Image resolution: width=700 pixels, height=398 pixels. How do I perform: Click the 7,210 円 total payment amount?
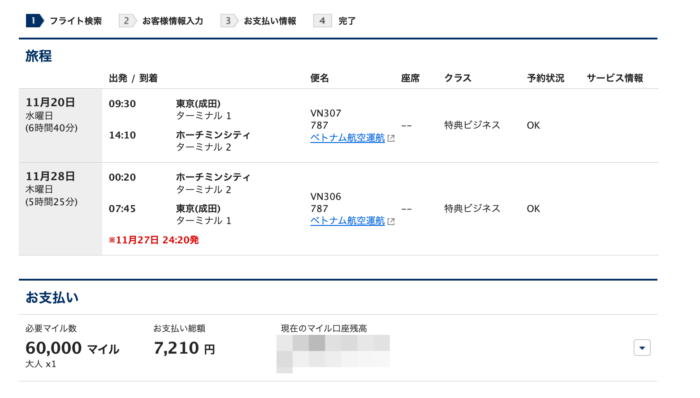tap(184, 348)
